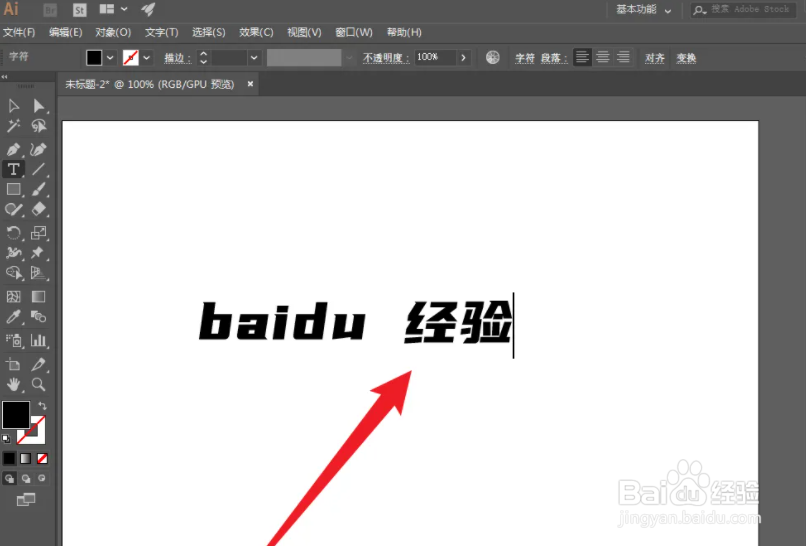Image resolution: width=806 pixels, height=546 pixels.
Task: Open the 文件(F) menu
Action: 19,32
